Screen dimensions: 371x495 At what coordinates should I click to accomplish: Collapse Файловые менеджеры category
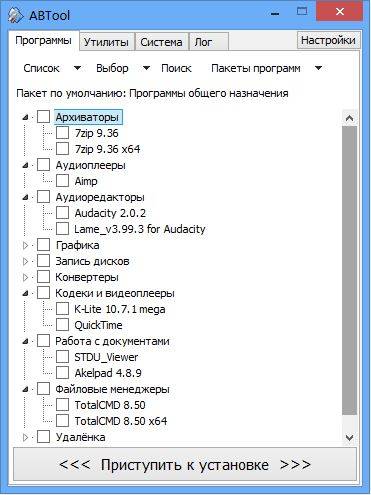point(25,389)
